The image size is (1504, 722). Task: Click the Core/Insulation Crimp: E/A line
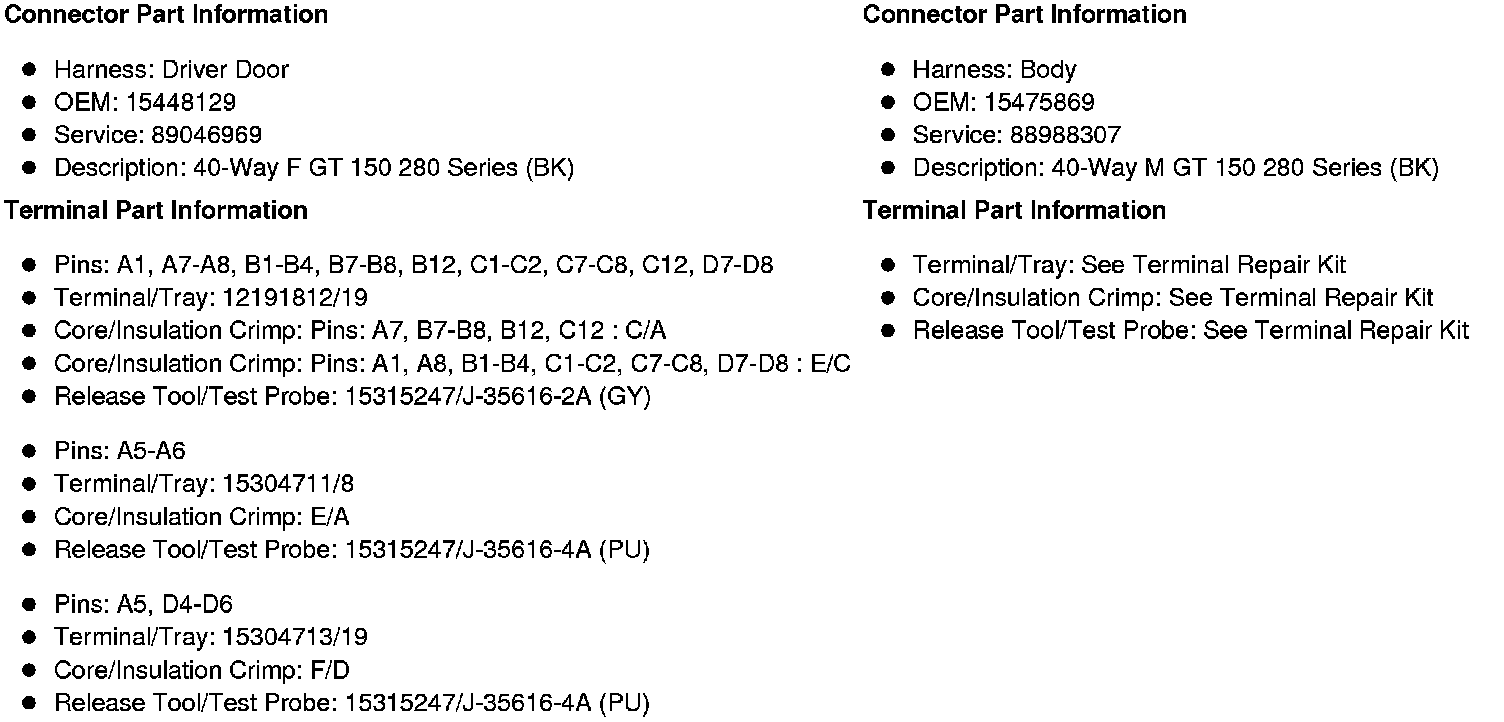tap(202, 517)
